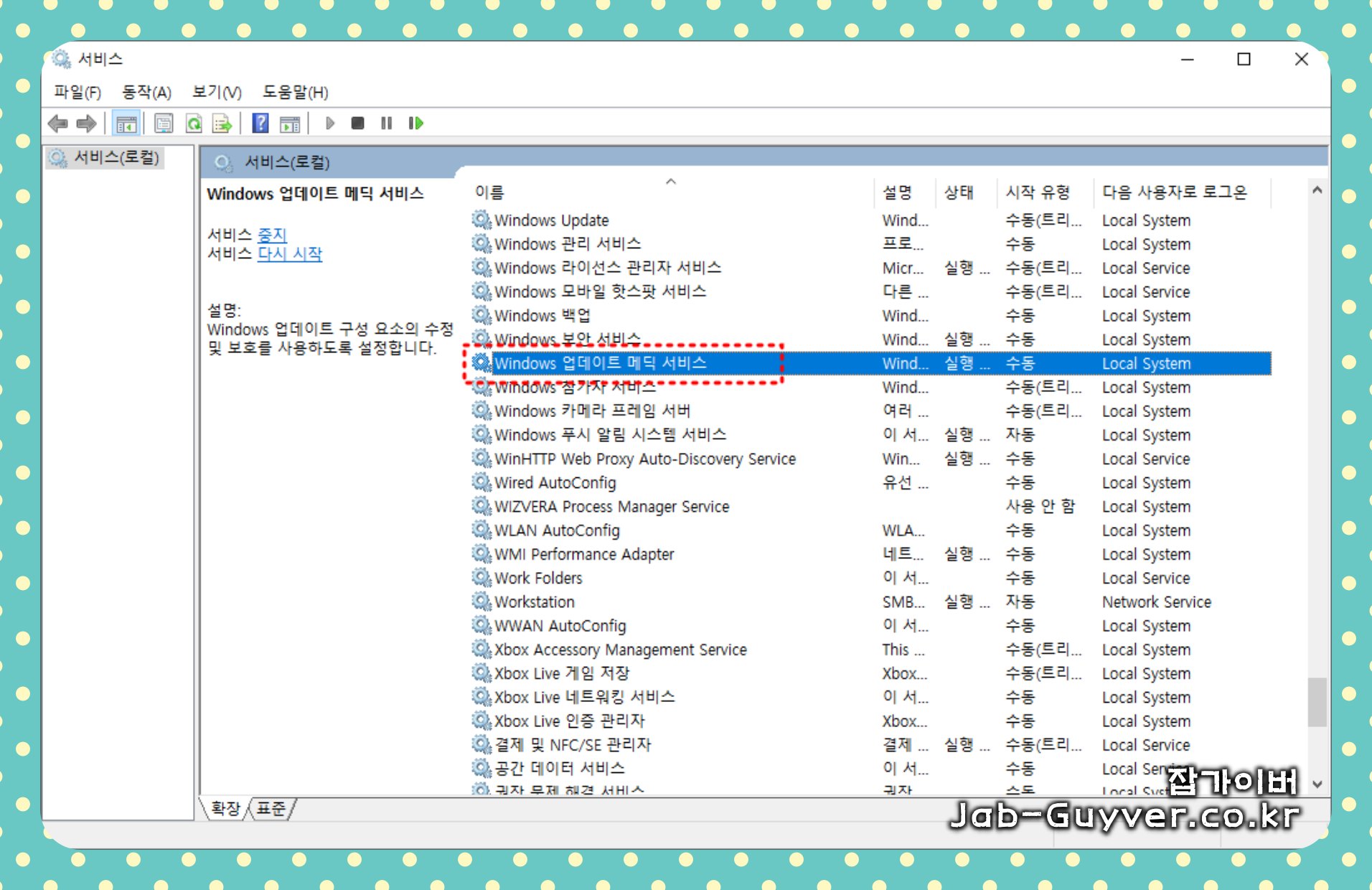
Task: Click the Restart Service icon
Action: (415, 123)
